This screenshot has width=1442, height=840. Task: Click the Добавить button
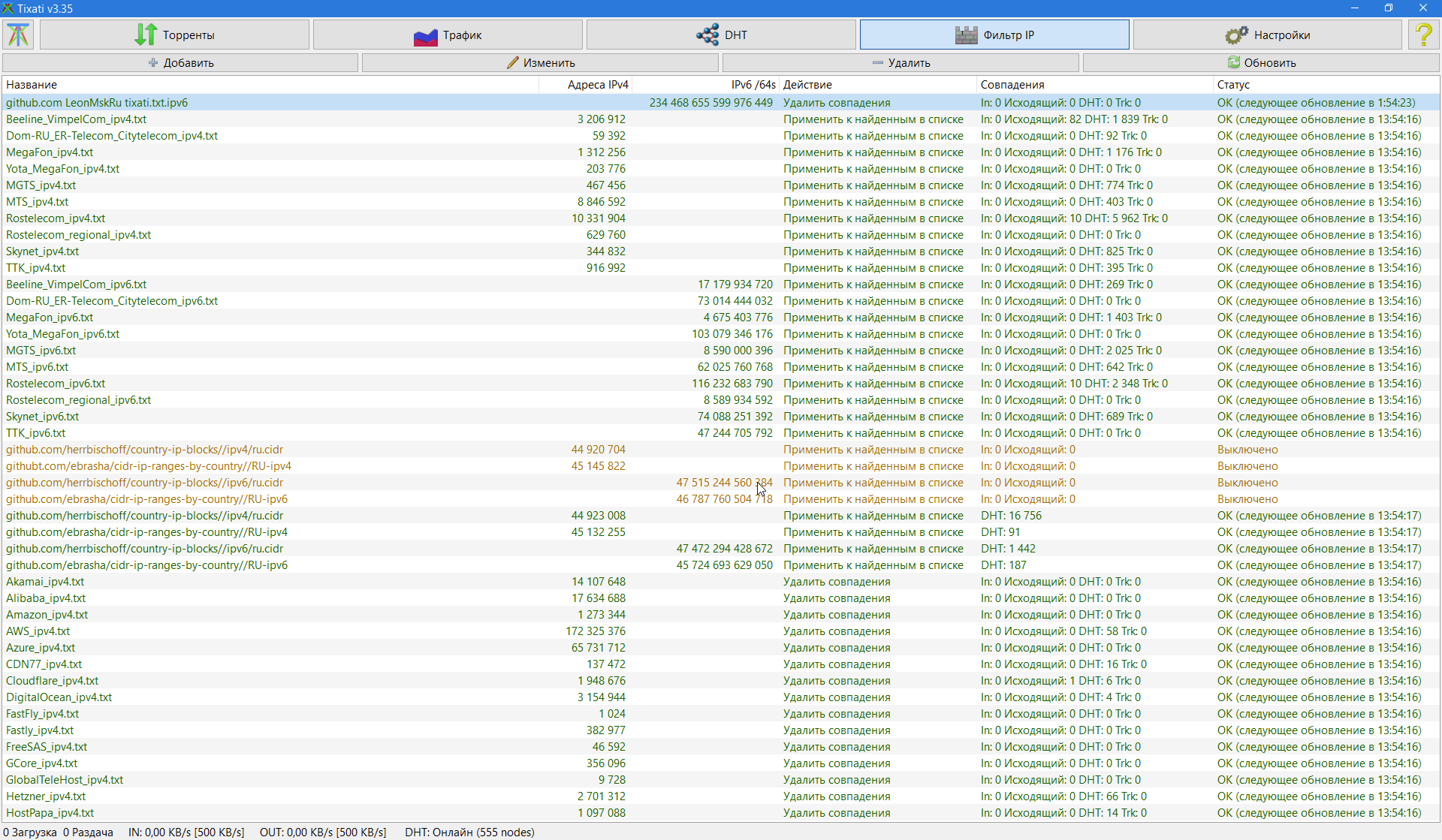point(180,62)
